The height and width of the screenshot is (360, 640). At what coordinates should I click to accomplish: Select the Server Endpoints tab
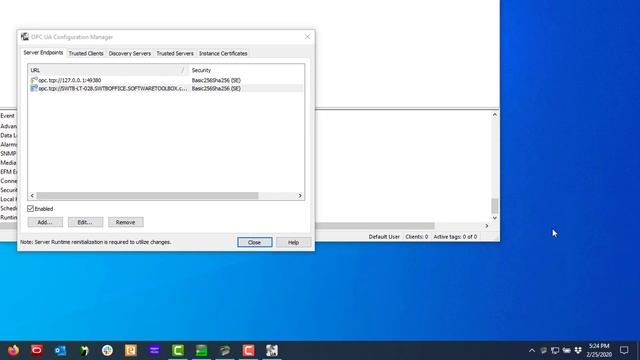tap(43, 53)
